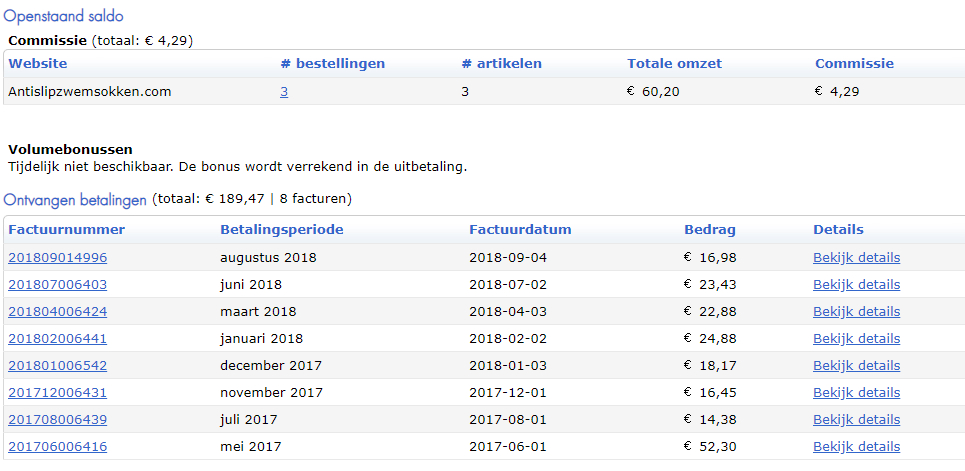The width and height of the screenshot is (965, 471).
Task: Open invoice 201712006431
Action: [x=57, y=393]
